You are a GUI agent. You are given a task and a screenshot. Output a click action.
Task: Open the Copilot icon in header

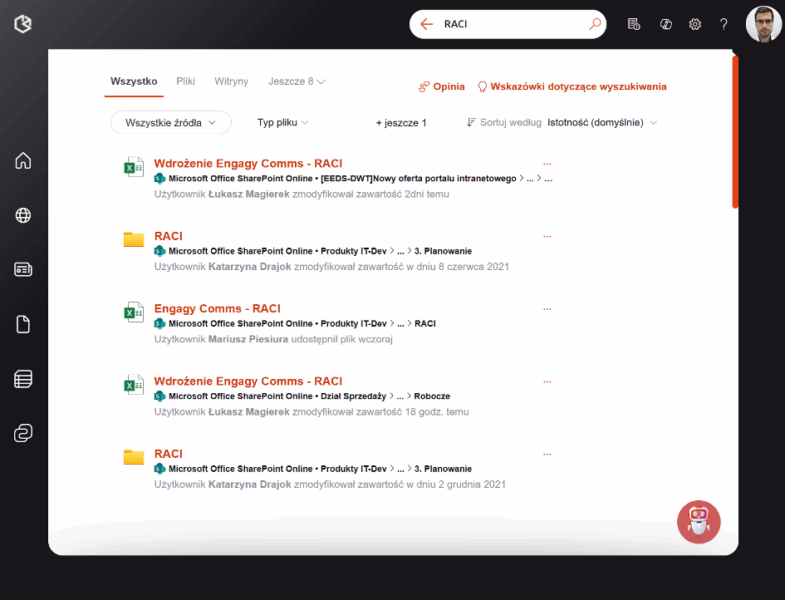(665, 24)
